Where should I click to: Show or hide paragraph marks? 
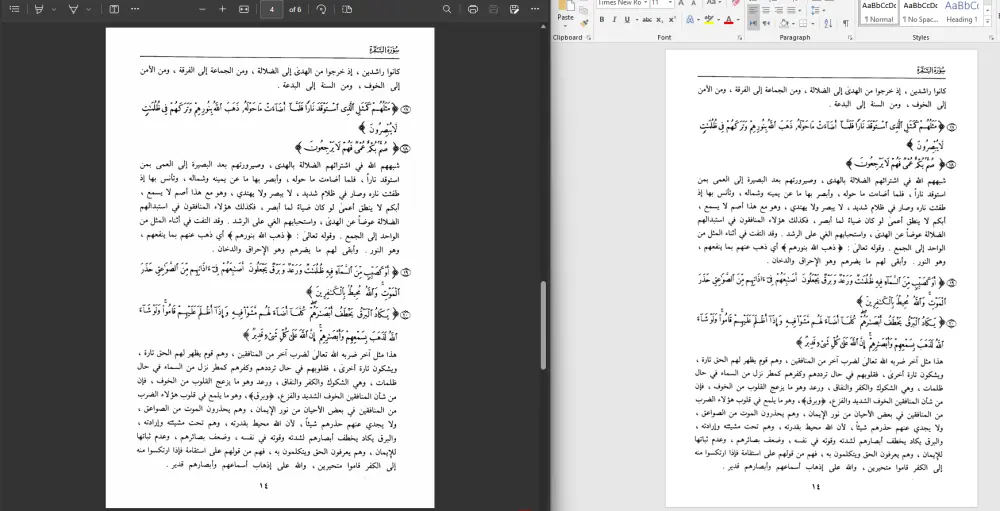pyautogui.click(x=846, y=23)
